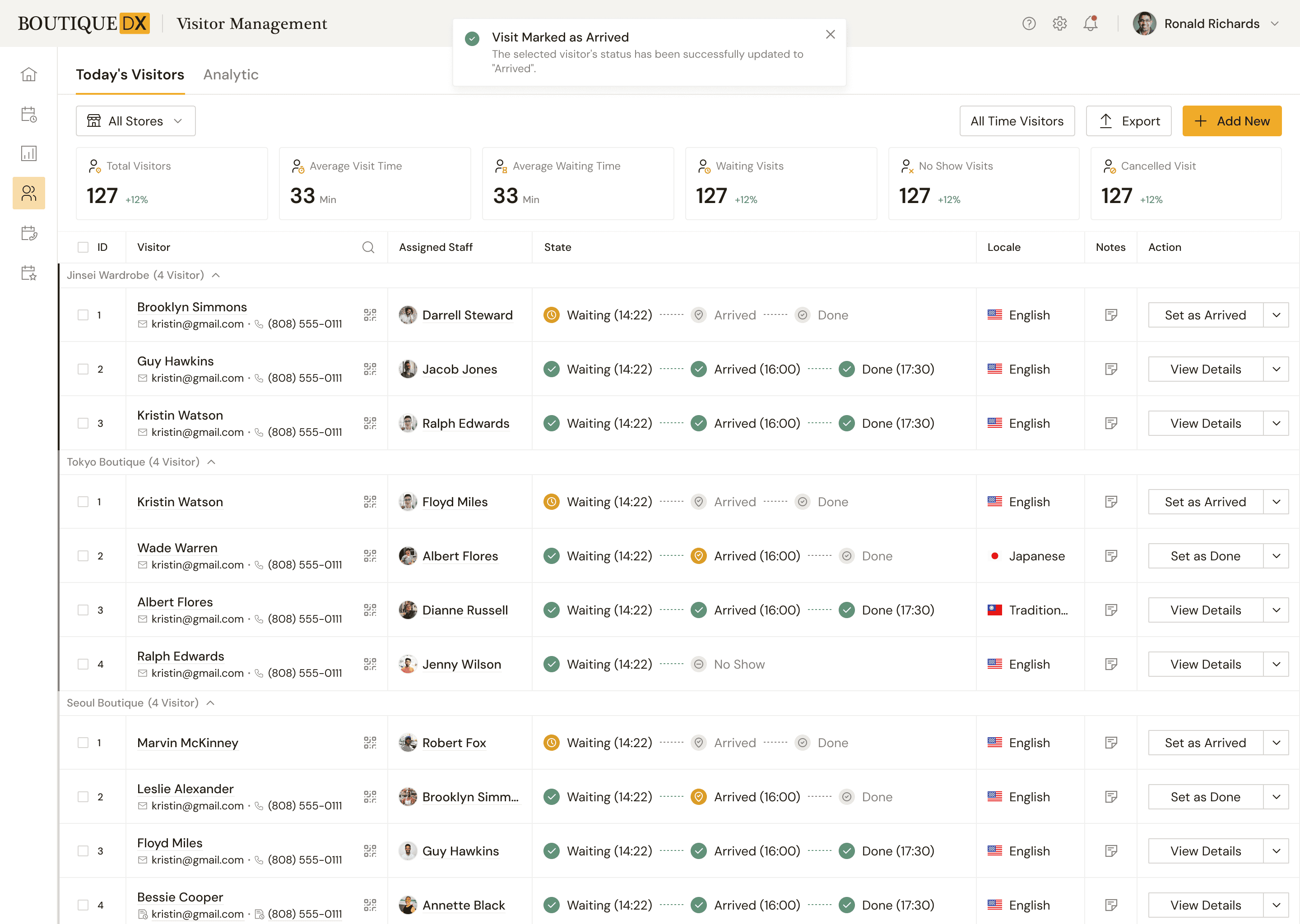Image resolution: width=1300 pixels, height=924 pixels.
Task: Open the home icon in sidebar
Action: (28, 74)
